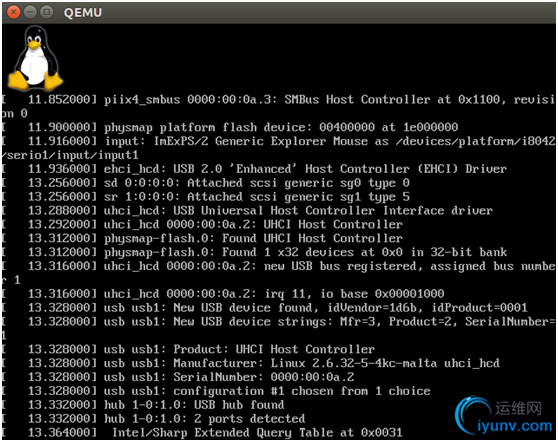
Task: Click the irq 11, io base line
Action: pos(223,294)
